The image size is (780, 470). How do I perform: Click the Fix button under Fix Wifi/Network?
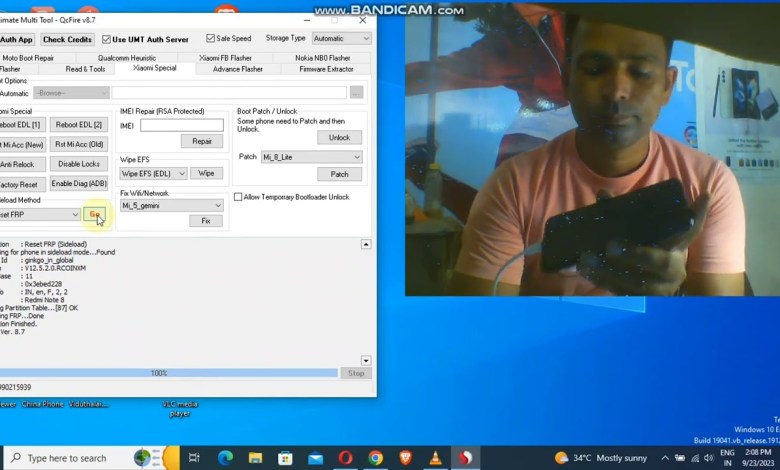click(206, 221)
